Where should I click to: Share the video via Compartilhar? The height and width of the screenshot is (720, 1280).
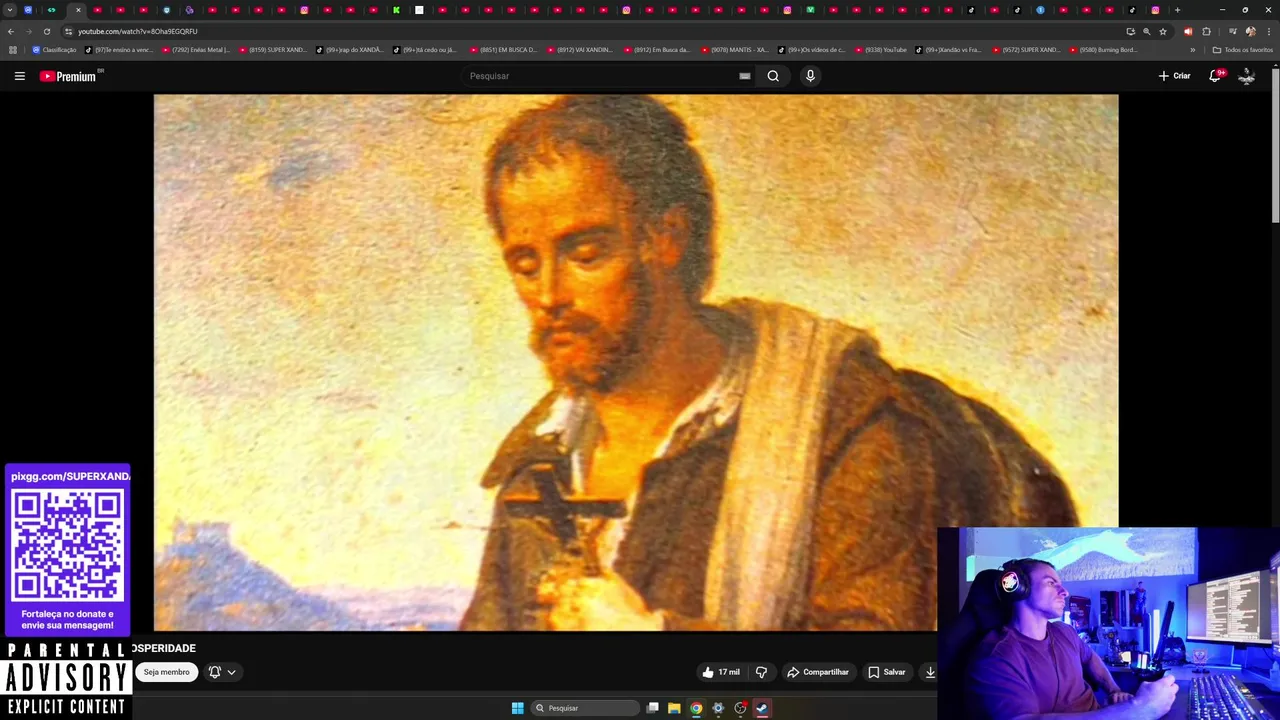tap(818, 672)
